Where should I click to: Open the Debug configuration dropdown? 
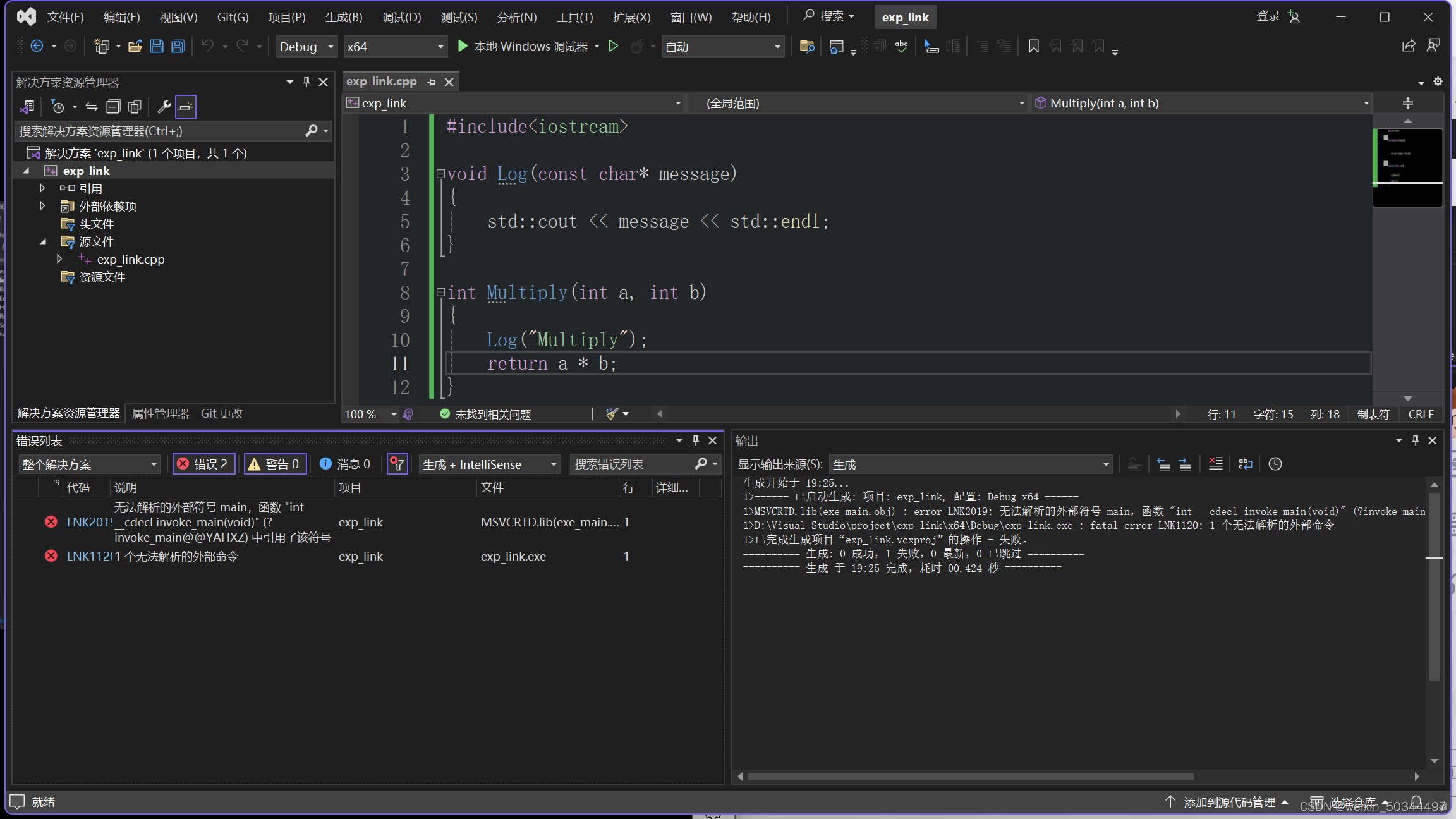306,46
